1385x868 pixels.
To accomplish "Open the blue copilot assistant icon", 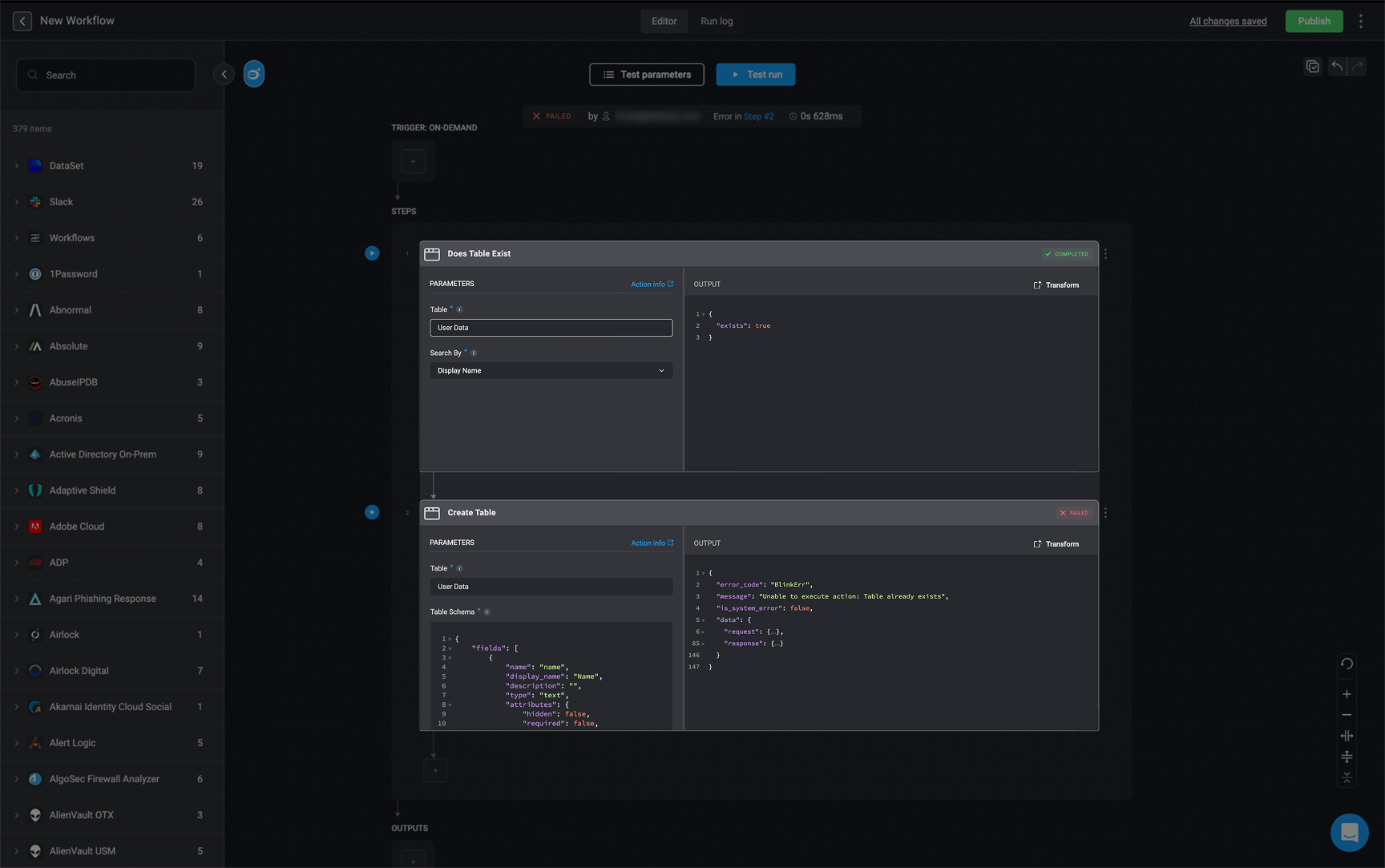I will [254, 75].
